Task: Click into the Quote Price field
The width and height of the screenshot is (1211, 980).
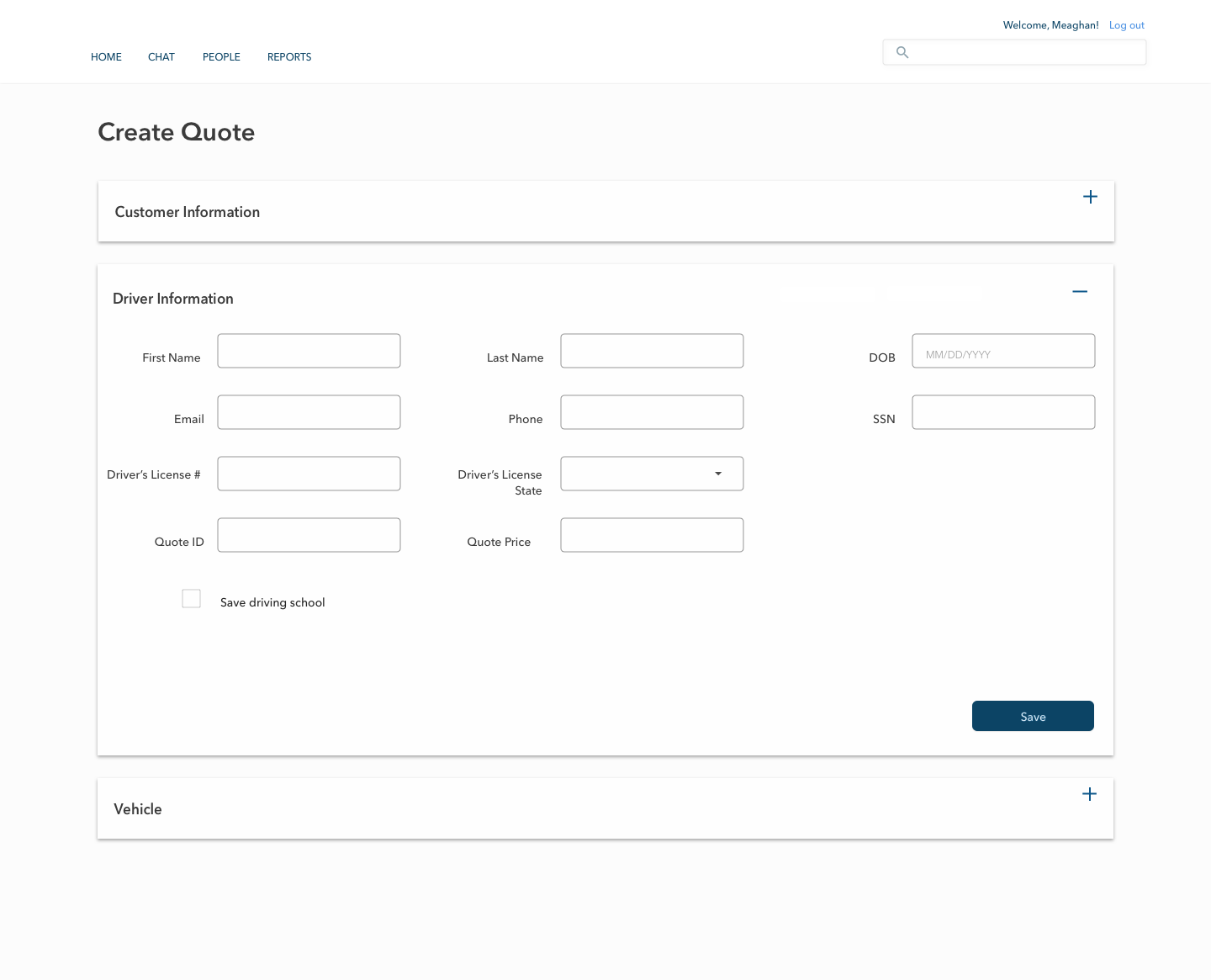Action: [x=652, y=535]
